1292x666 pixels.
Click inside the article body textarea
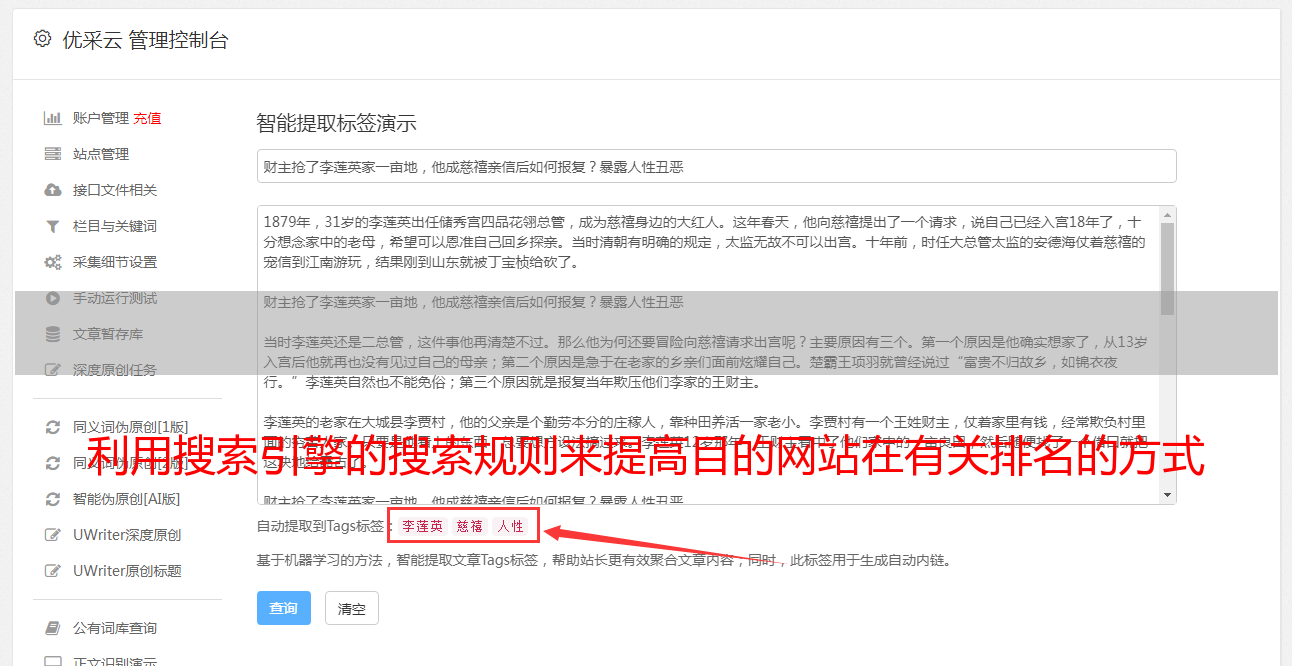(708, 355)
